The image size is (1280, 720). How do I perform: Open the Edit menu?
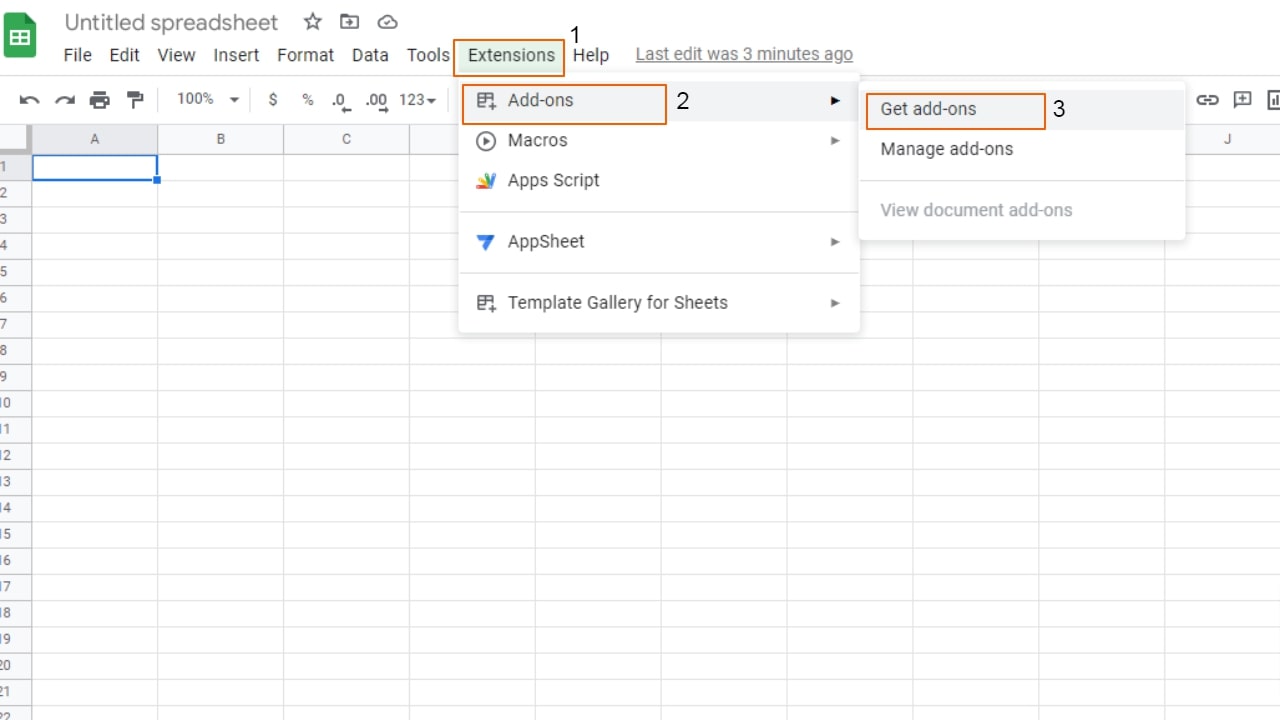click(124, 55)
